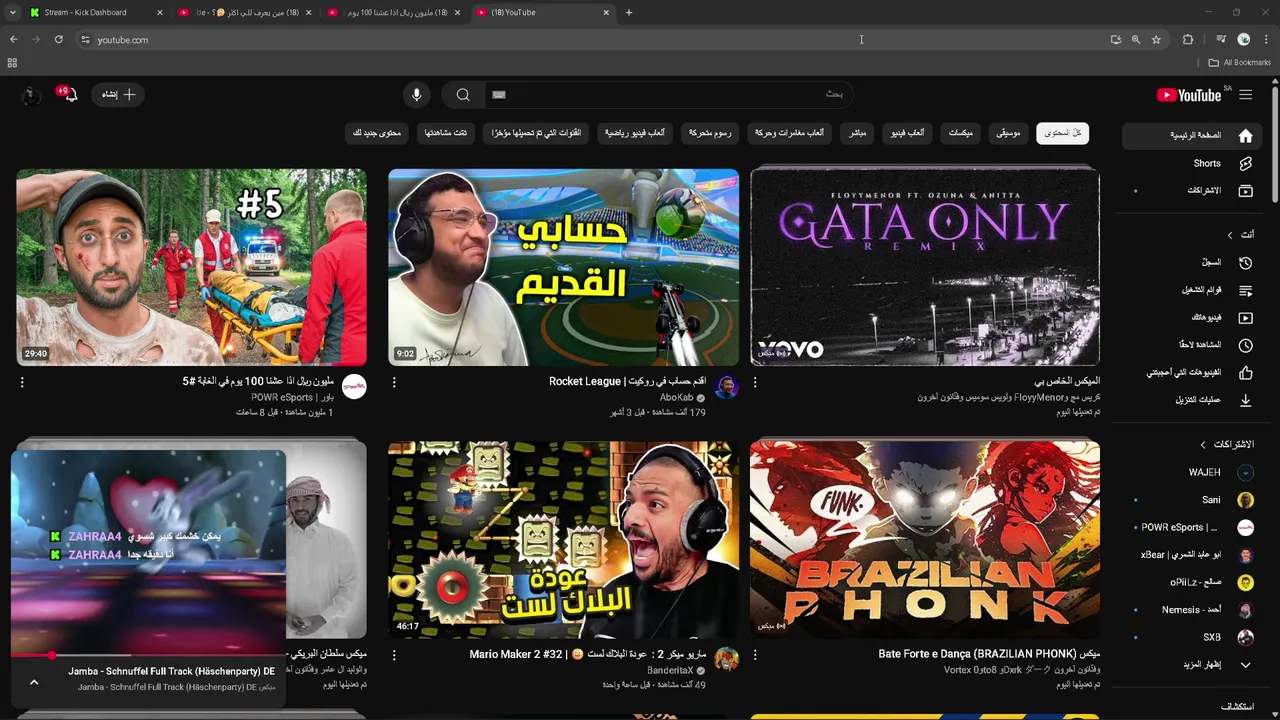Viewport: 1280px width, 720px height.
Task: Select the 'مباشر' live chip
Action: tap(858, 133)
